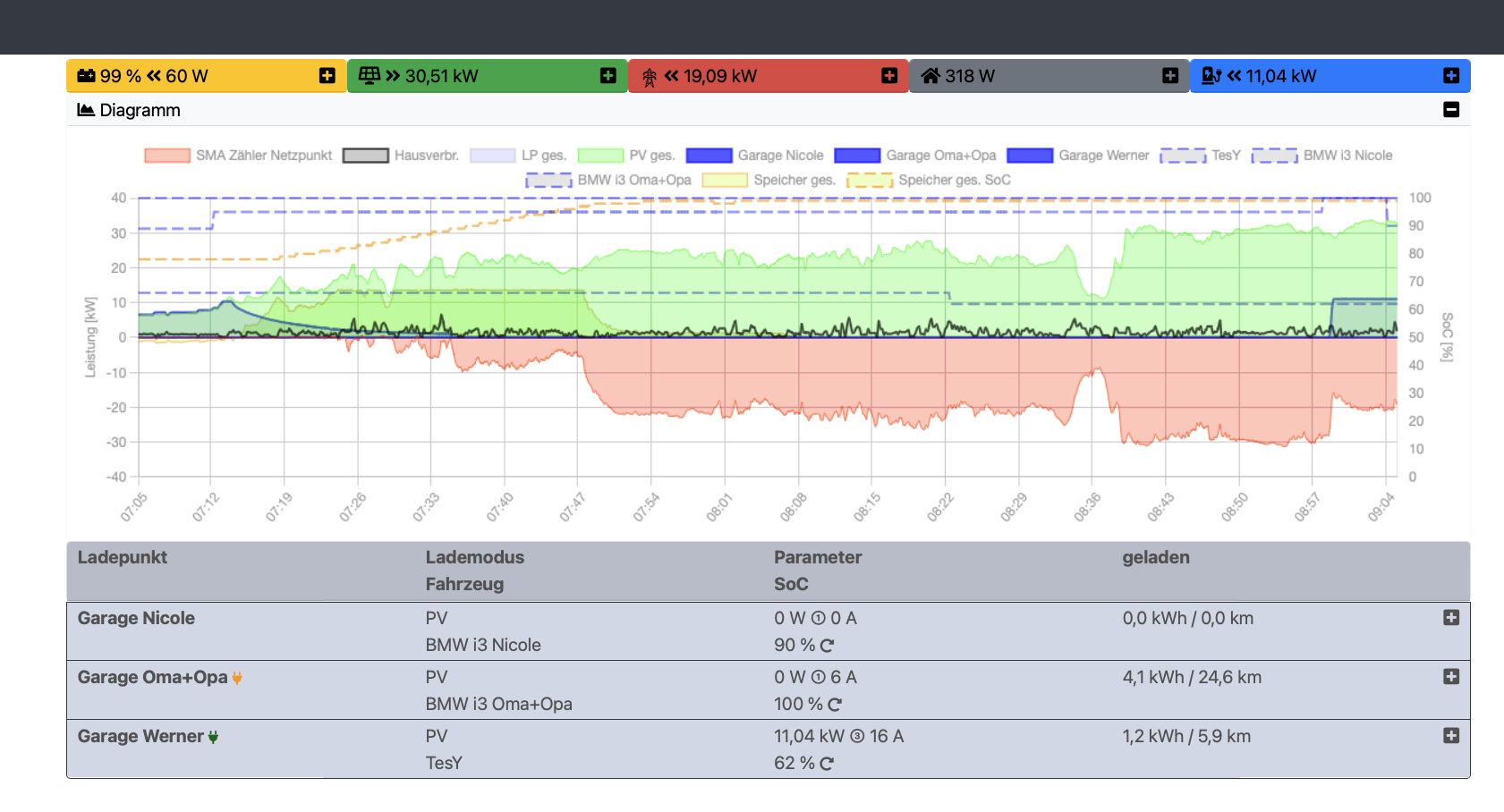Click the 19,09 kW grid value
Viewport: 1504px width, 812px height.
[720, 76]
